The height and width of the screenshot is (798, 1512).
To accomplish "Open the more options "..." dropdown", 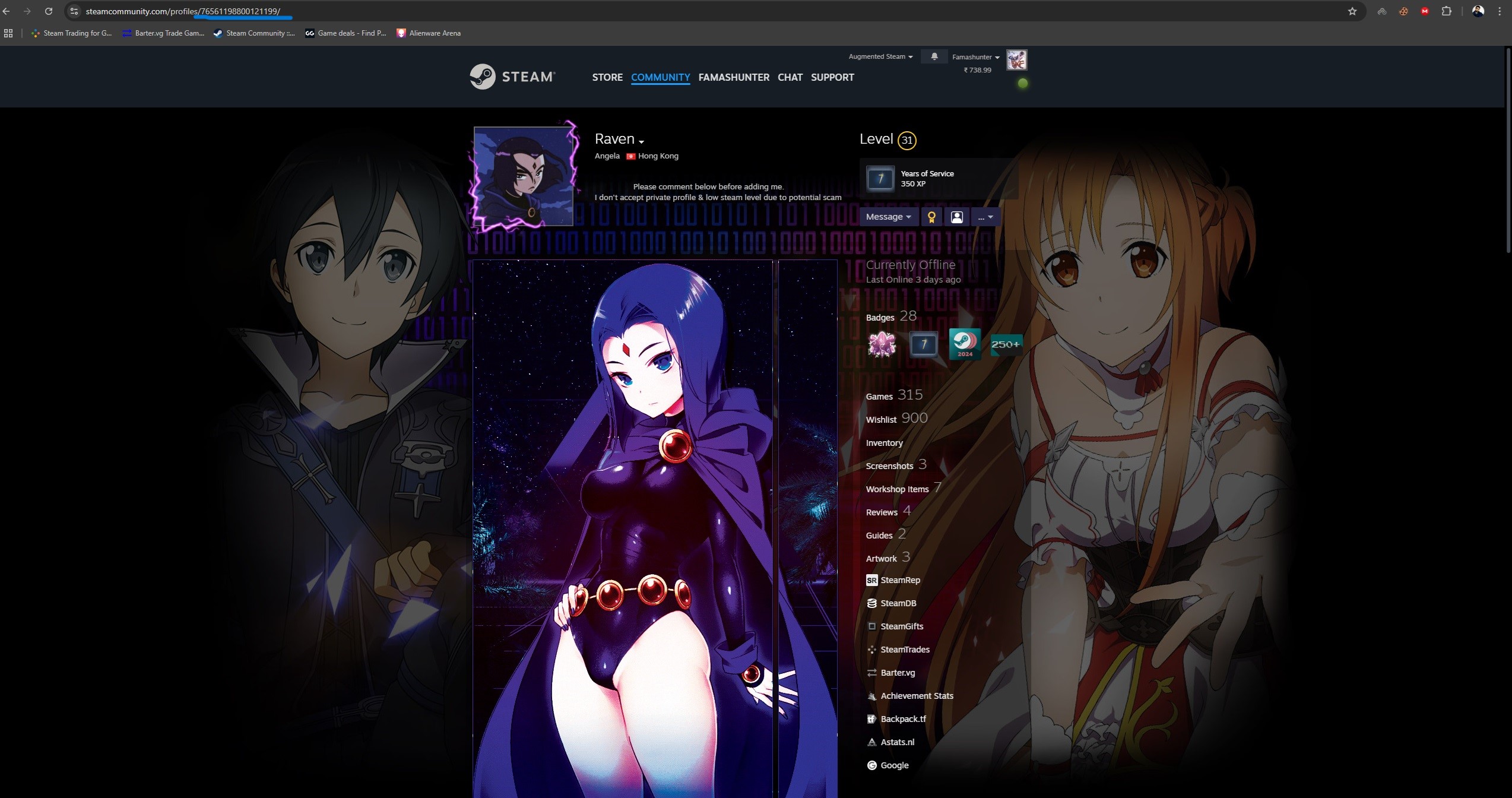I will (985, 217).
